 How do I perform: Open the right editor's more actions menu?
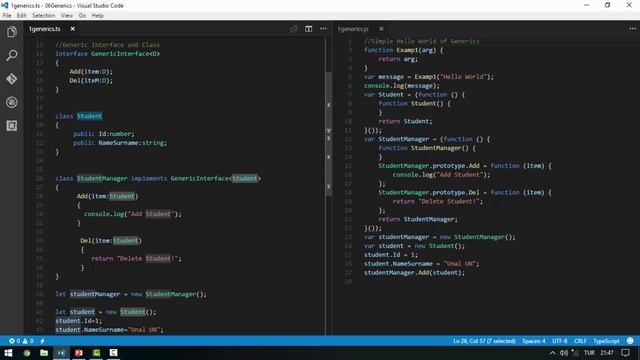(x=632, y=29)
